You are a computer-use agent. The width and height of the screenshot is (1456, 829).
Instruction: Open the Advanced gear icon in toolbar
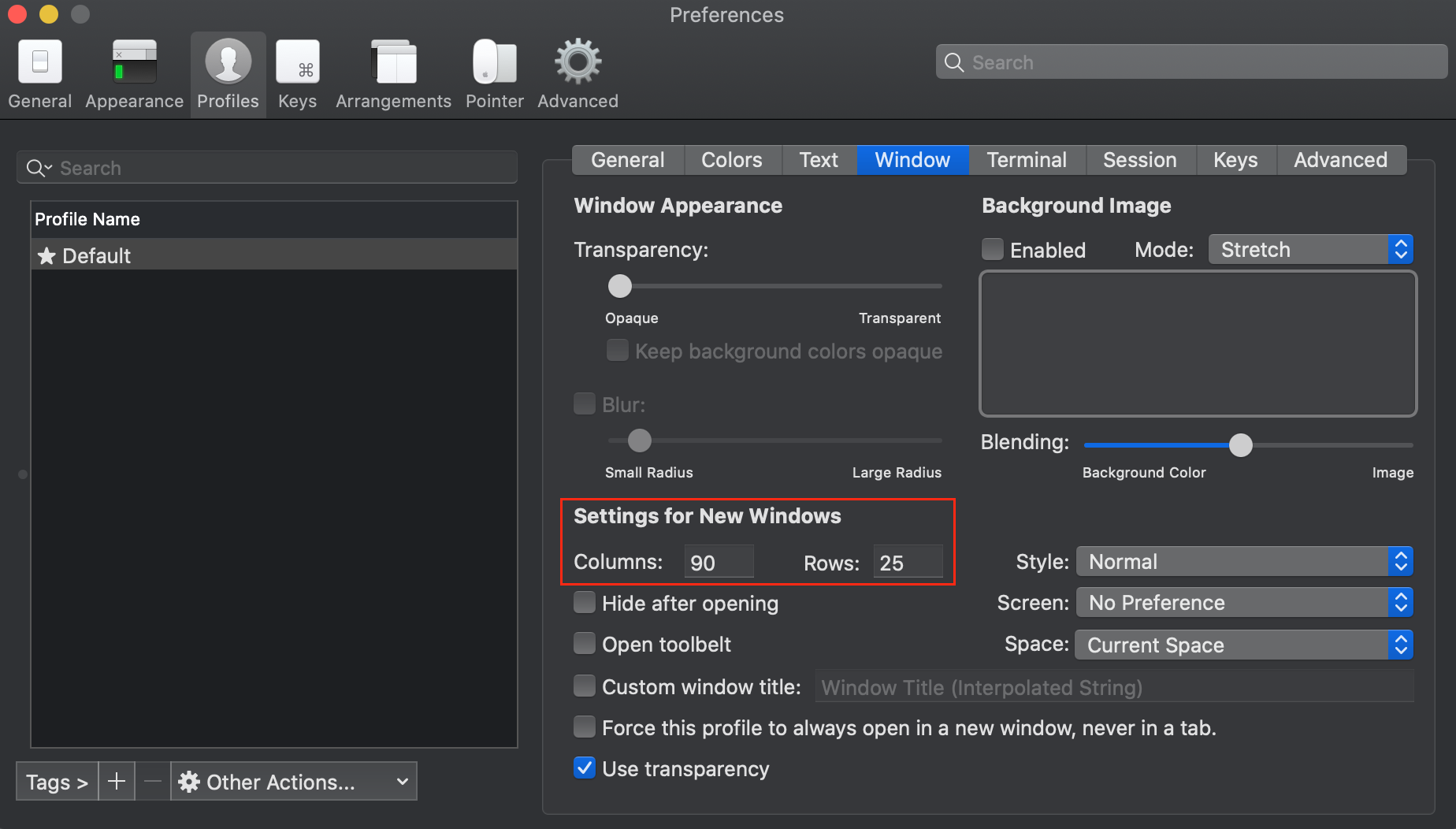point(578,61)
